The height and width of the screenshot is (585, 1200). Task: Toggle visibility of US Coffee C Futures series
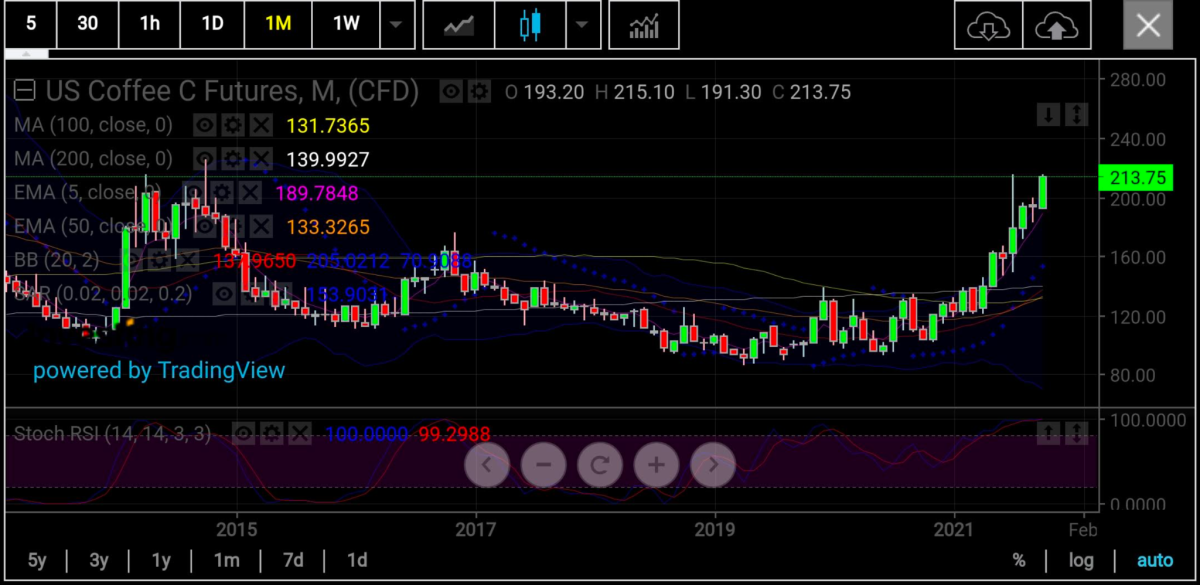452,92
